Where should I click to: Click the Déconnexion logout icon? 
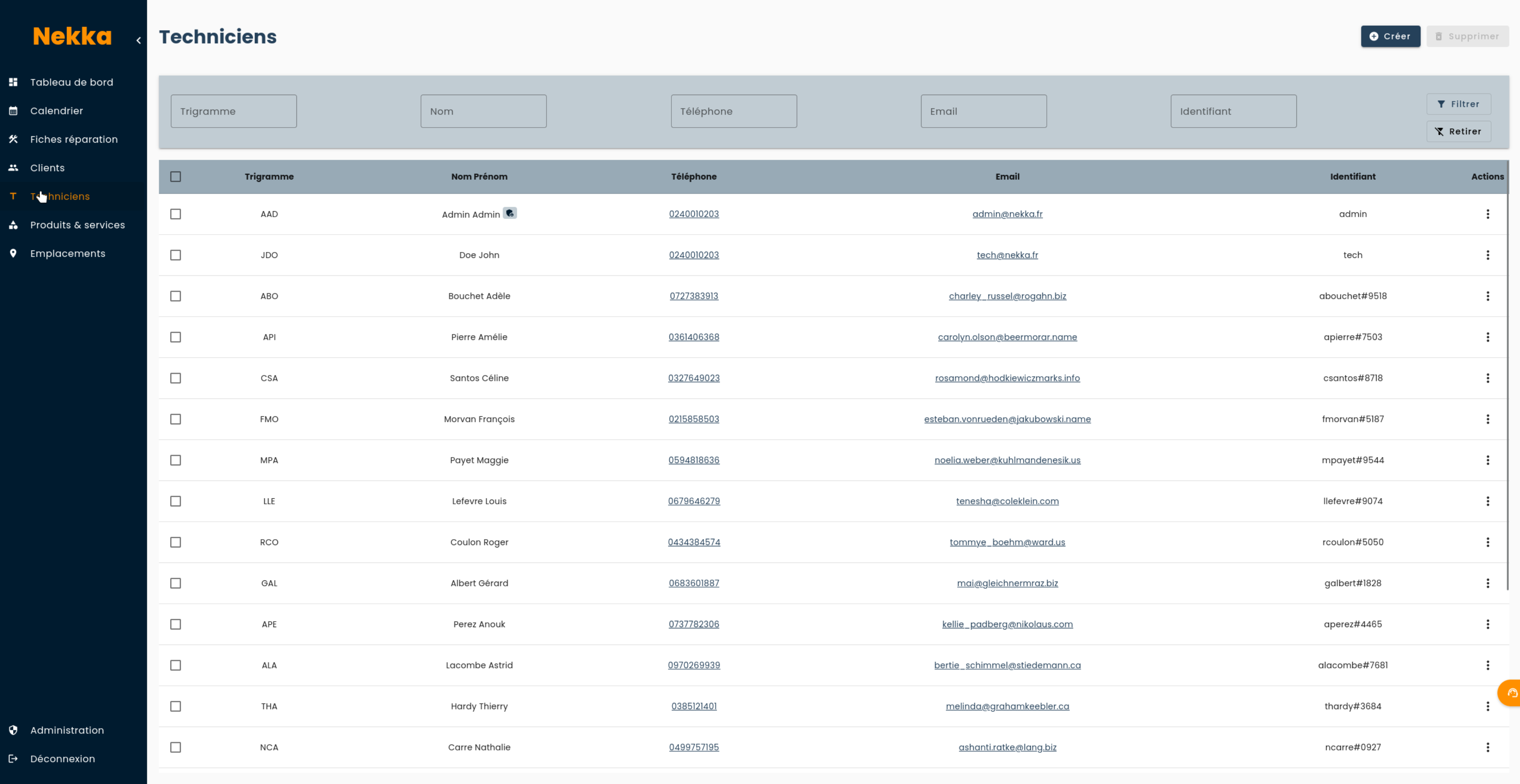coord(13,759)
